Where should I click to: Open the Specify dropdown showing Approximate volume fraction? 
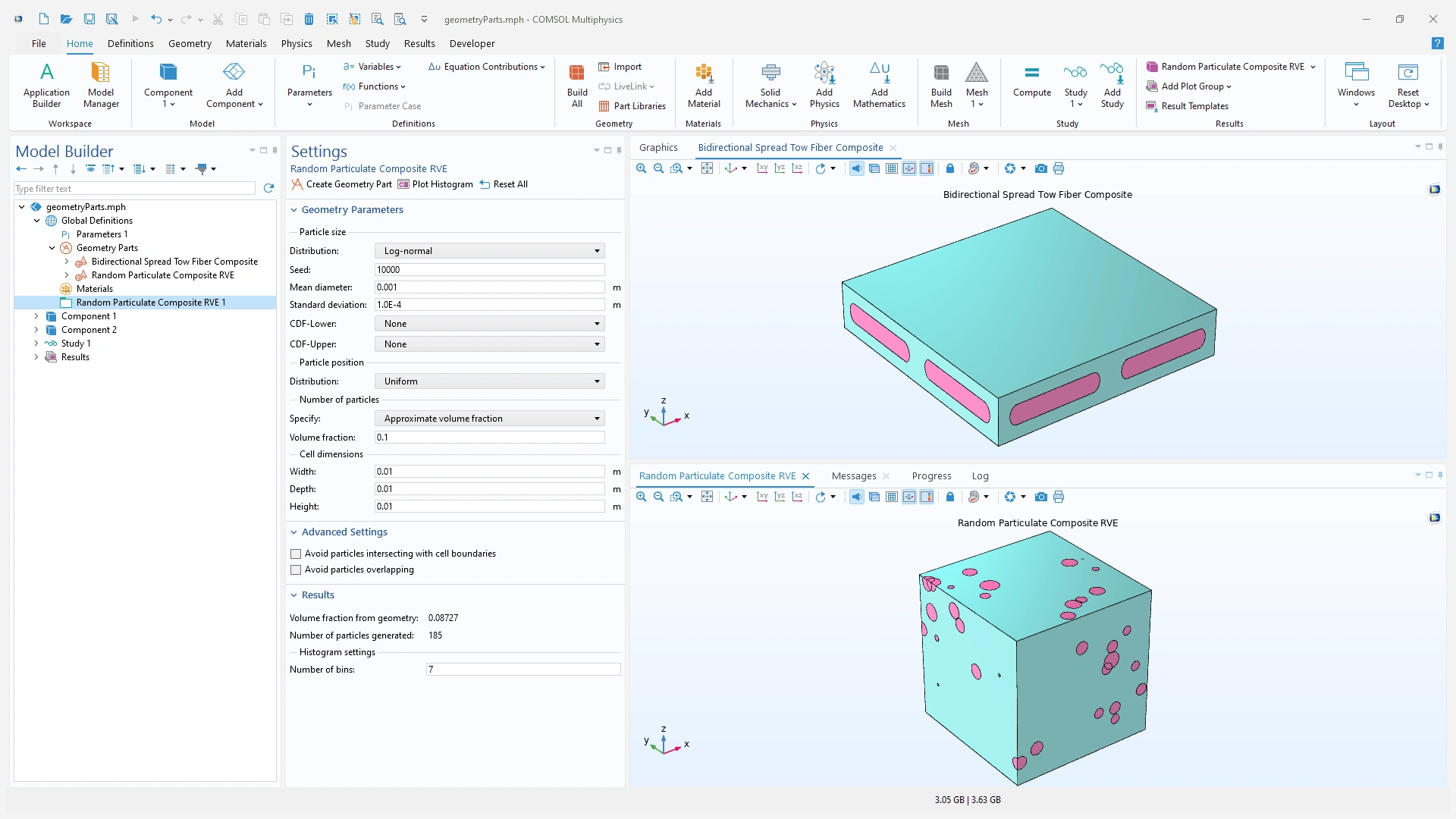pos(489,419)
